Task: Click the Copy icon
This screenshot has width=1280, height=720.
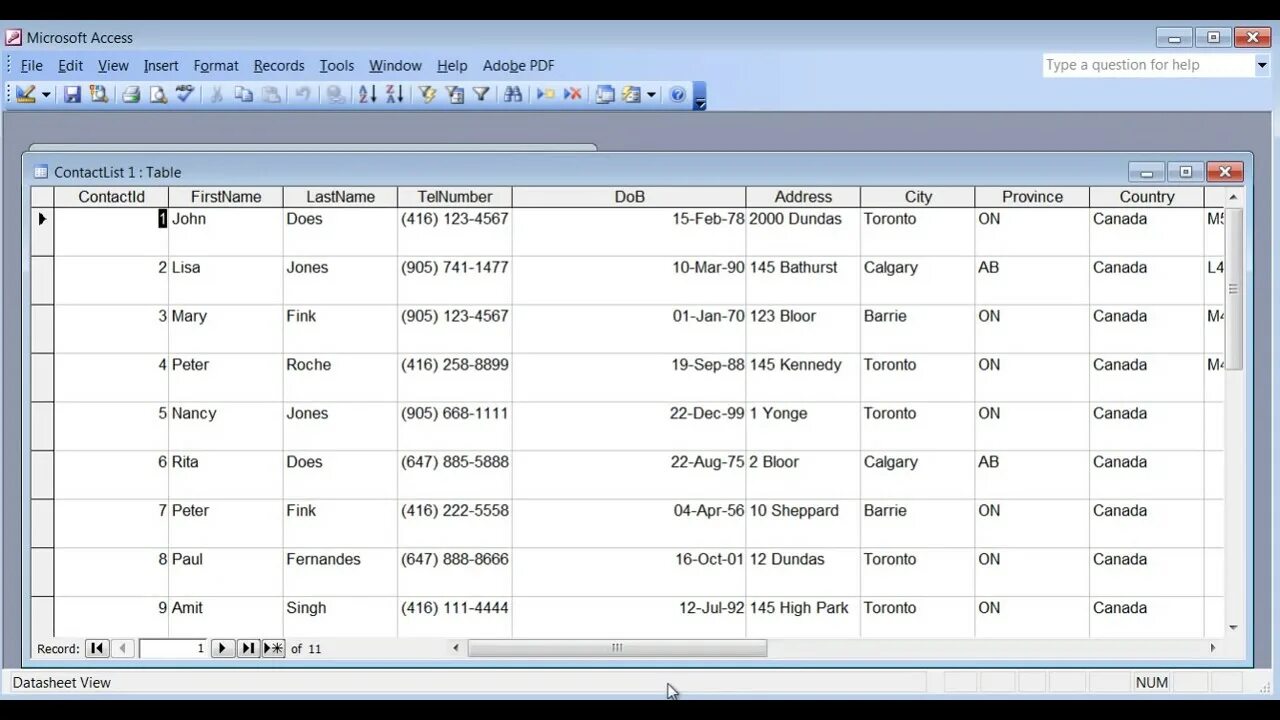Action: click(243, 95)
